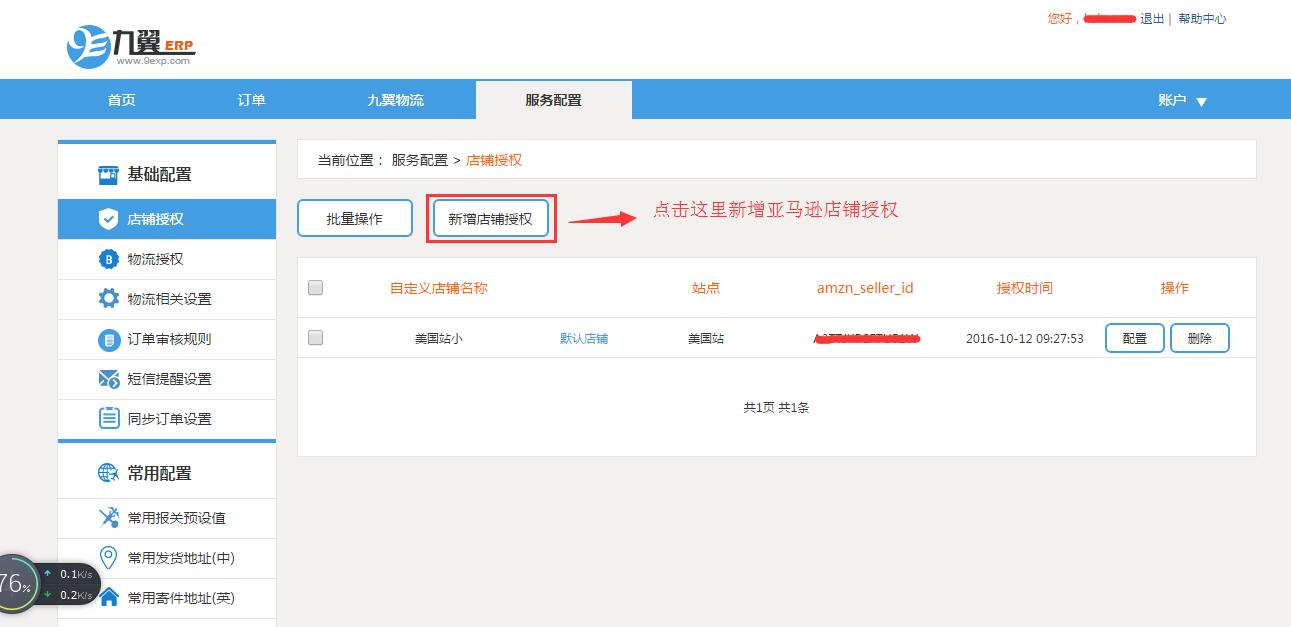Click 配置 for the 美国站小 store
The image size is (1291, 627).
(1134, 338)
